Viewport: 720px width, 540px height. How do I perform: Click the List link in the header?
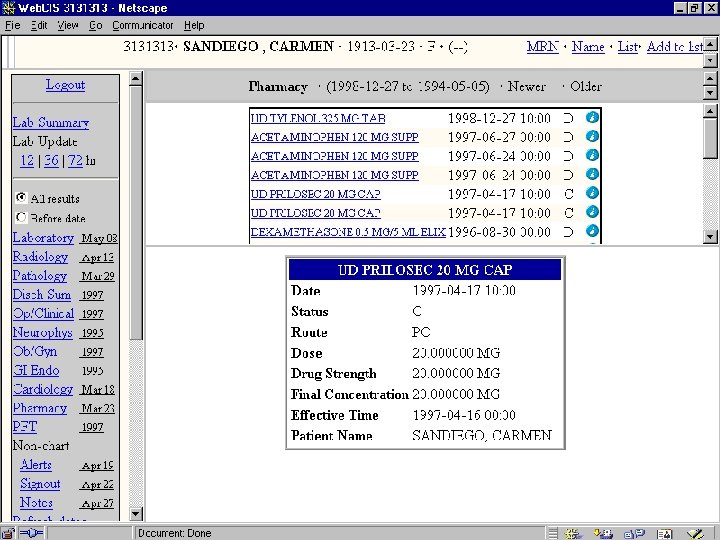[x=627, y=46]
